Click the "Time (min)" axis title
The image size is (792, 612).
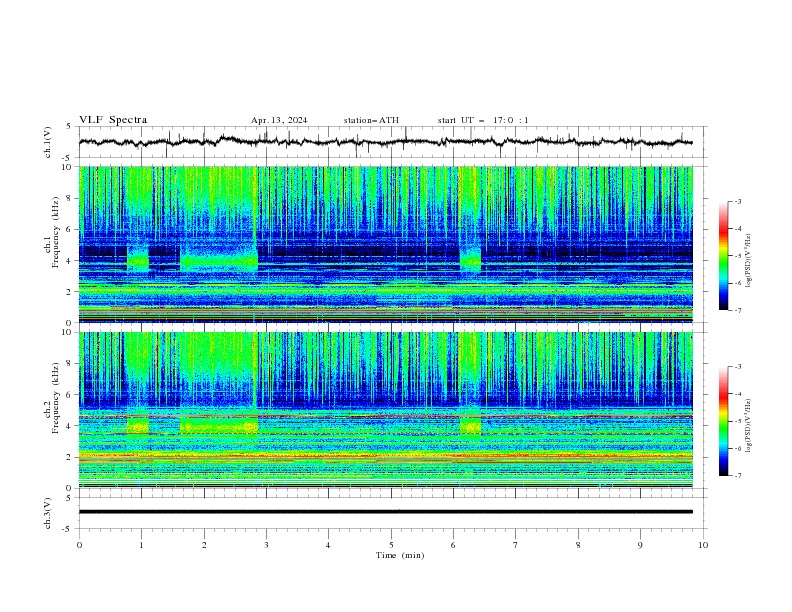[x=400, y=555]
